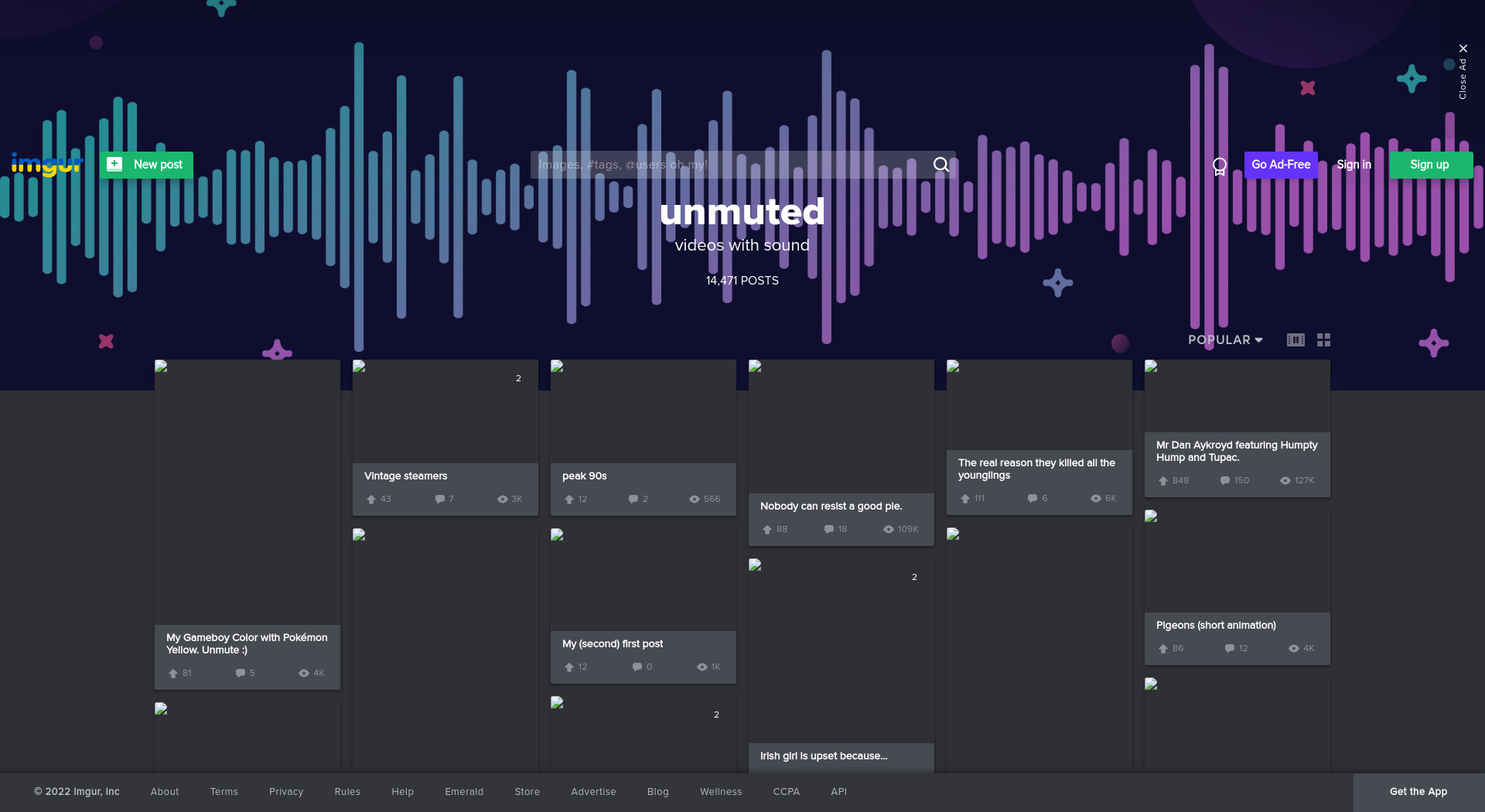Upvote the Pigeons short animation post
The width and height of the screenshot is (1485, 812).
pyautogui.click(x=1163, y=649)
